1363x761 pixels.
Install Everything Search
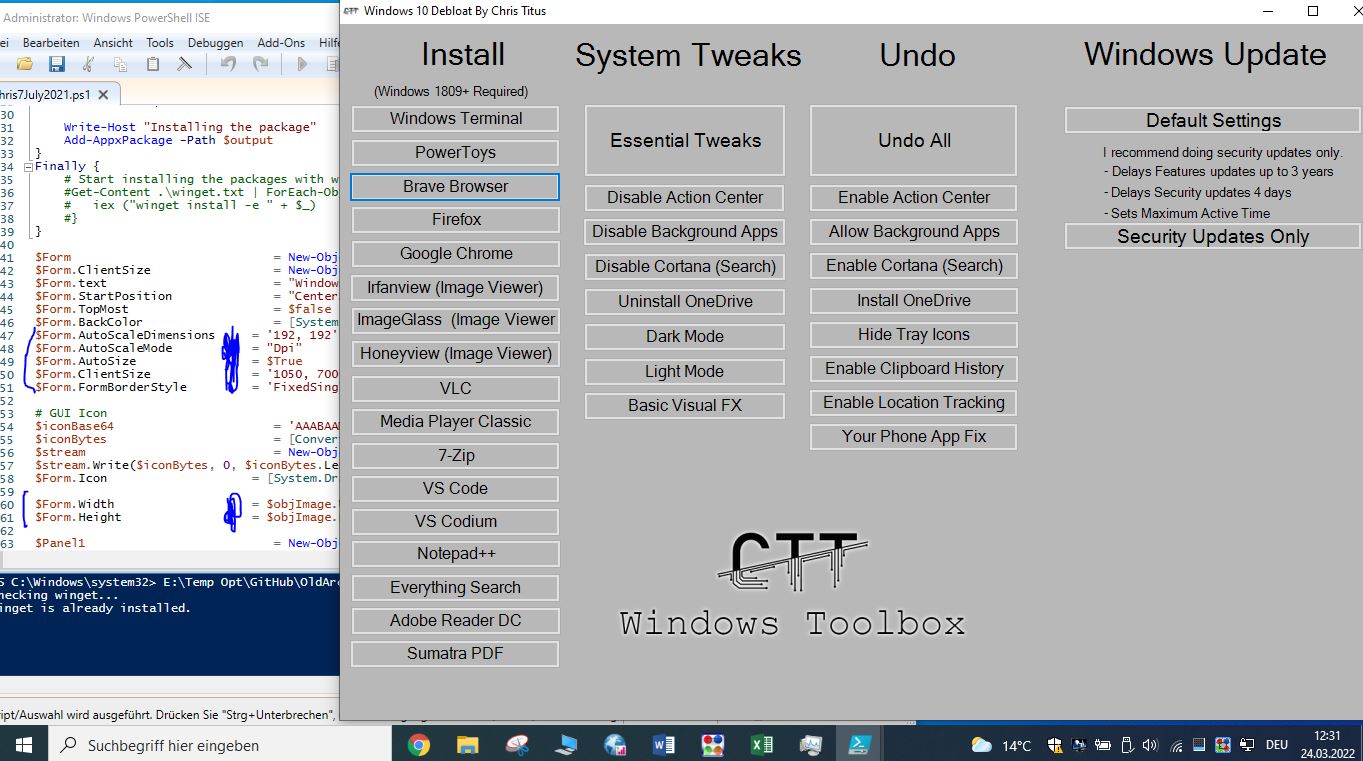tap(456, 588)
